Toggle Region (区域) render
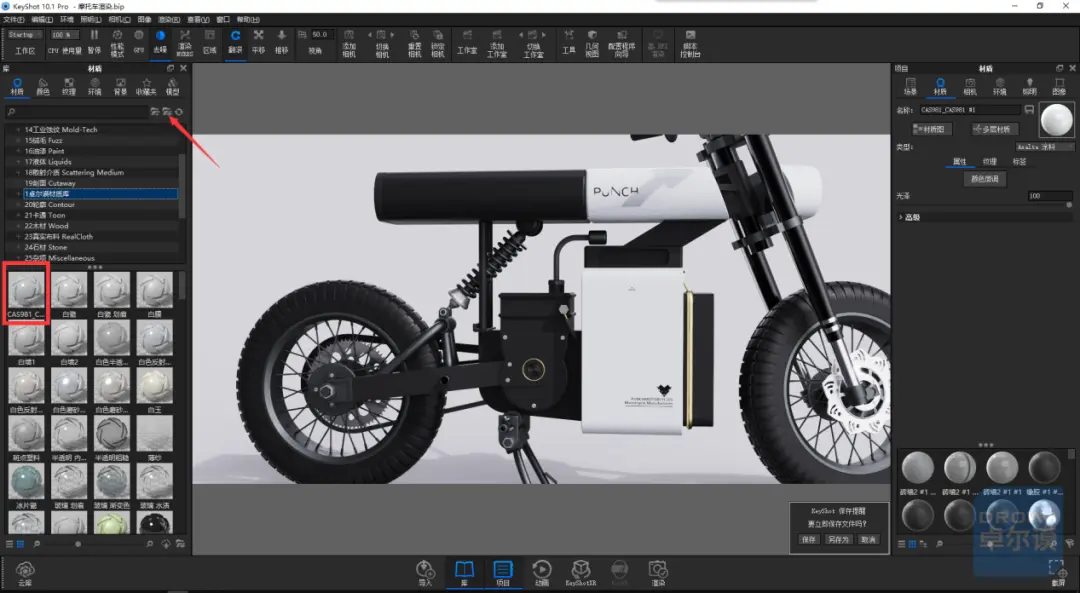 click(210, 41)
